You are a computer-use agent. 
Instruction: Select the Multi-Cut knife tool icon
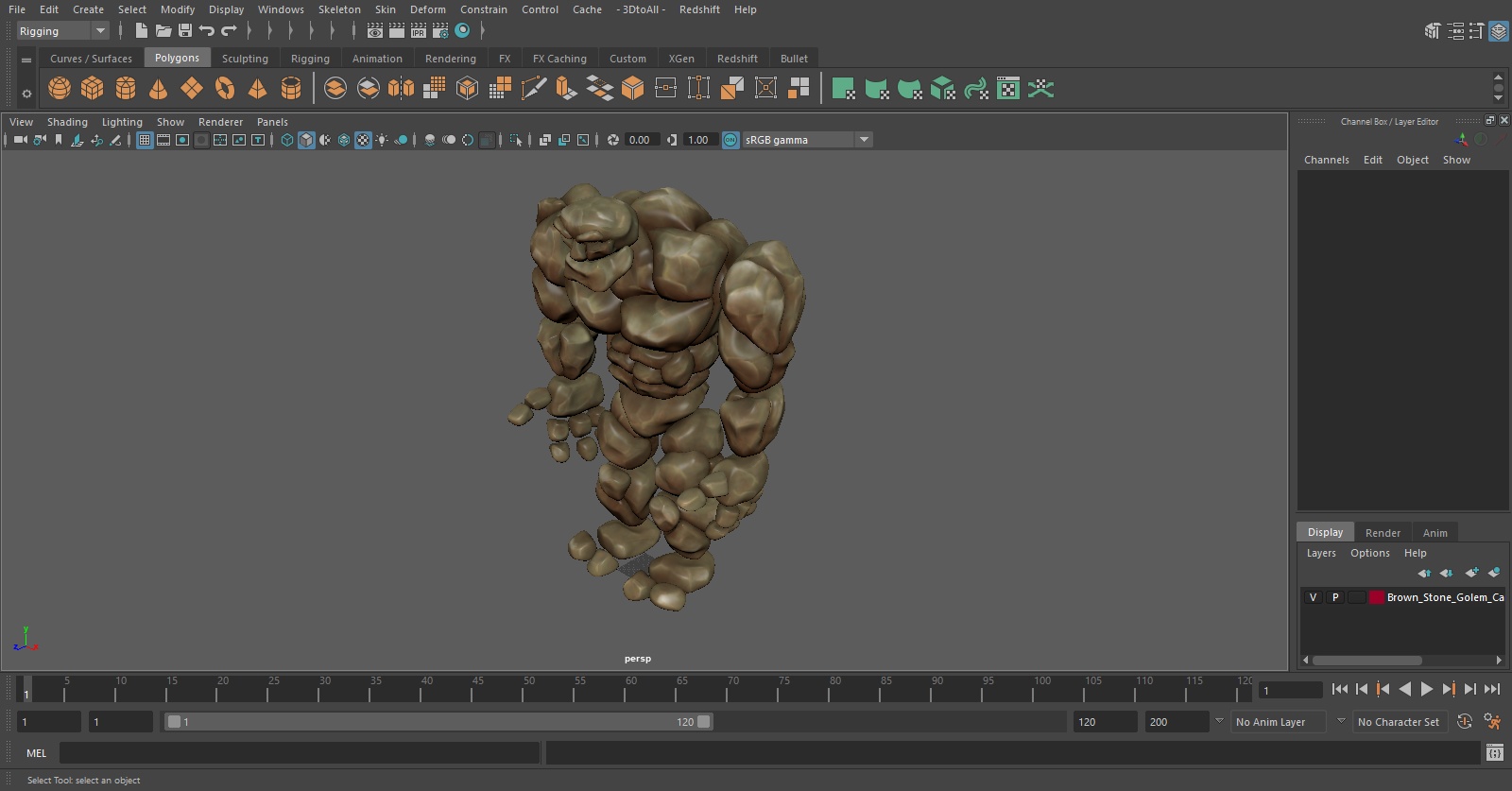(533, 89)
